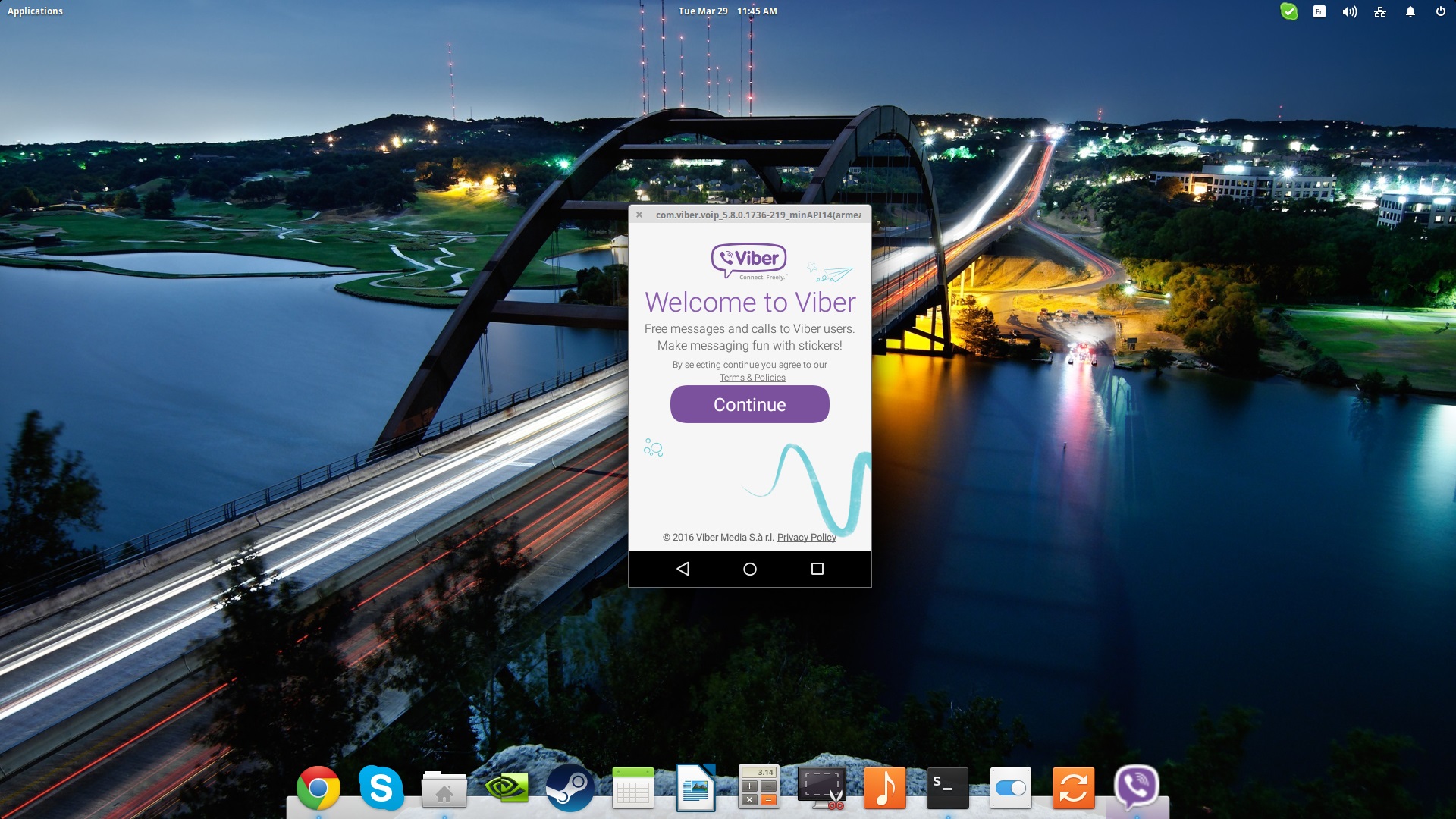Launch the Calculator from the dock
The height and width of the screenshot is (819, 1456).
pos(759,787)
